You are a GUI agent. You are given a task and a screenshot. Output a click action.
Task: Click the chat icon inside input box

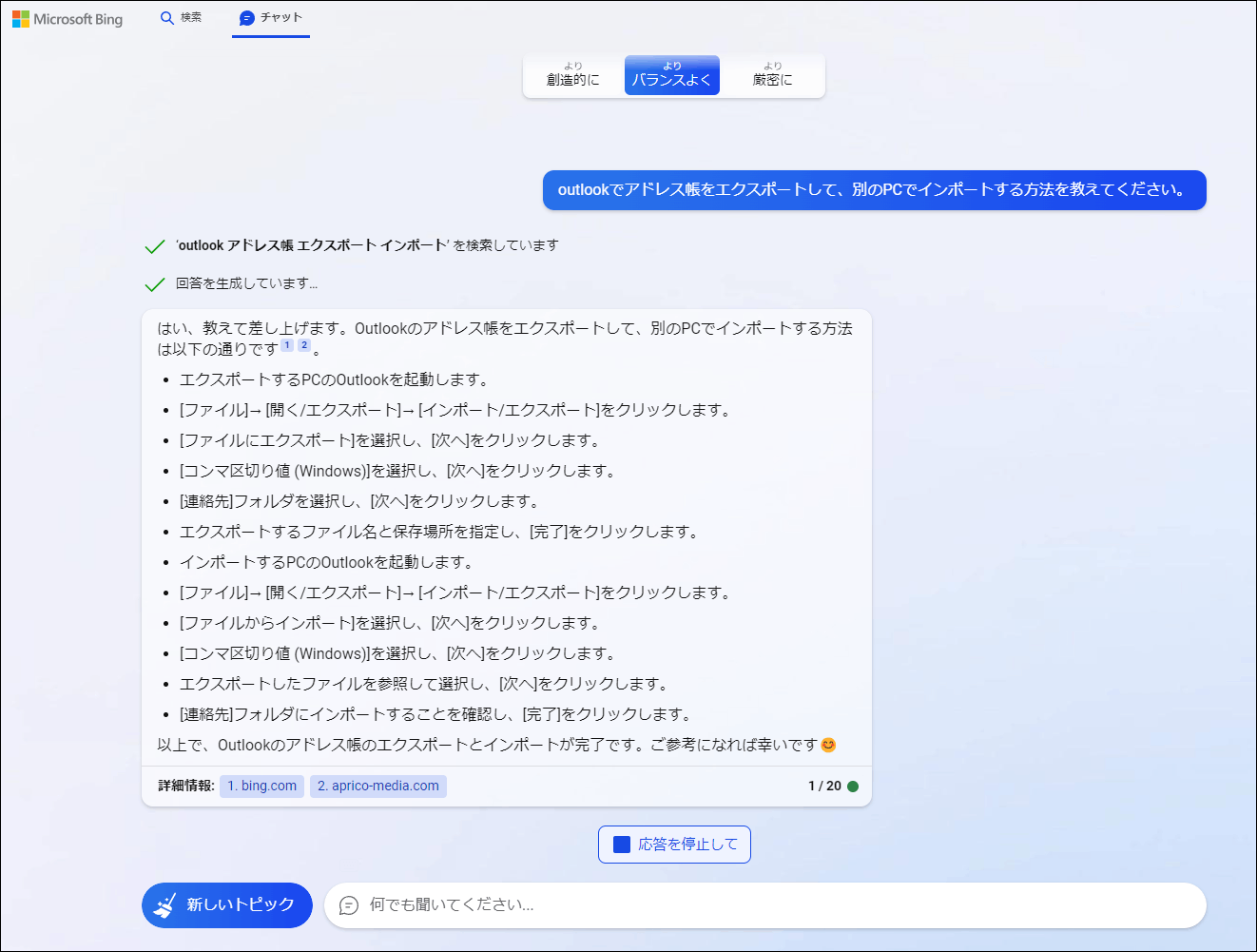(349, 905)
